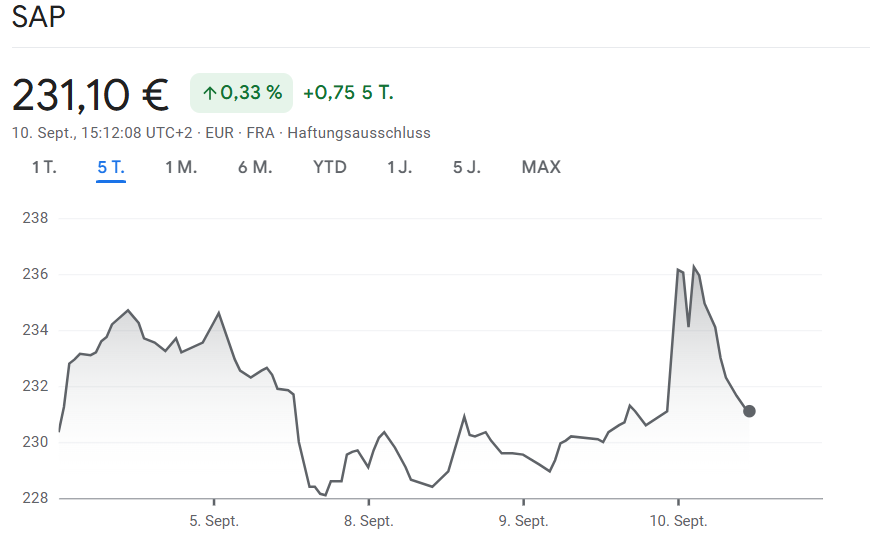Click the 8. Sept. date axis label

[369, 521]
